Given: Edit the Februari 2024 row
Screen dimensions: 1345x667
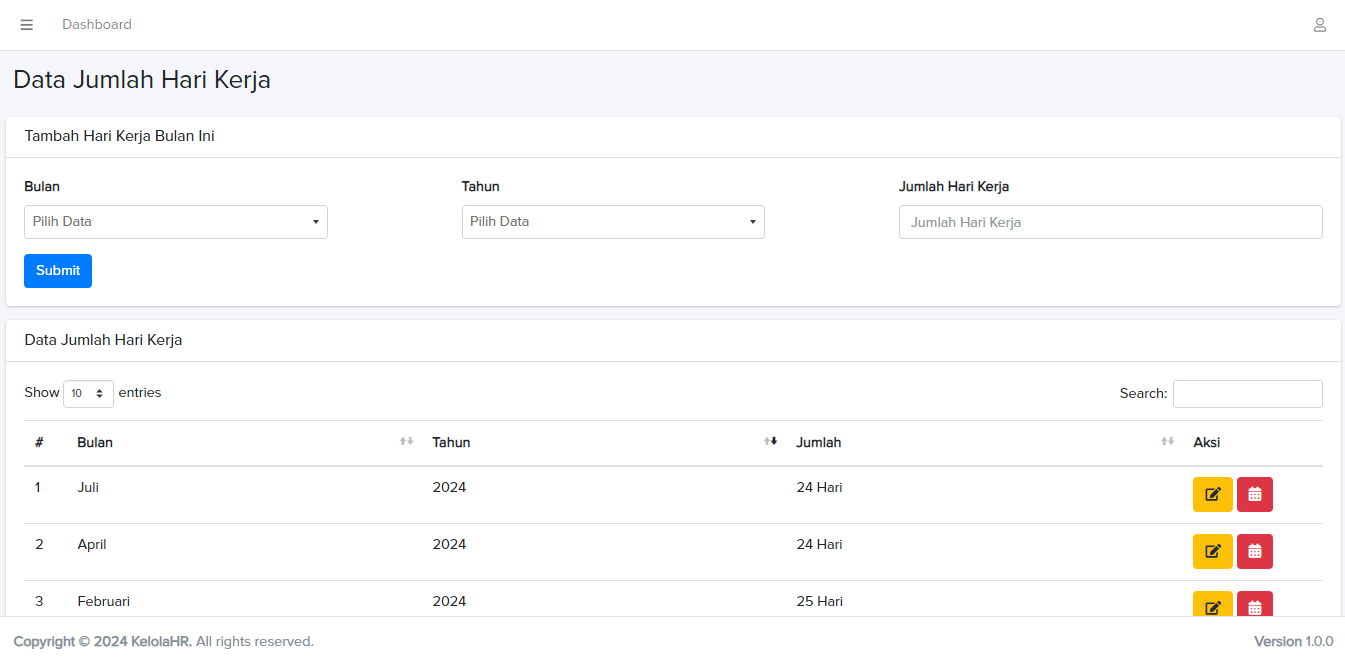Looking at the screenshot, I should (x=1212, y=605).
